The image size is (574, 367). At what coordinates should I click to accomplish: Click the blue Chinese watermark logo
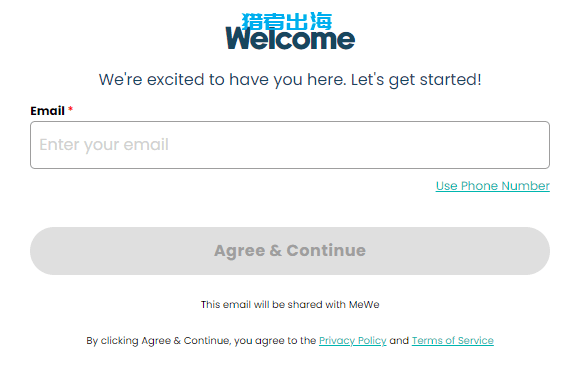click(287, 21)
